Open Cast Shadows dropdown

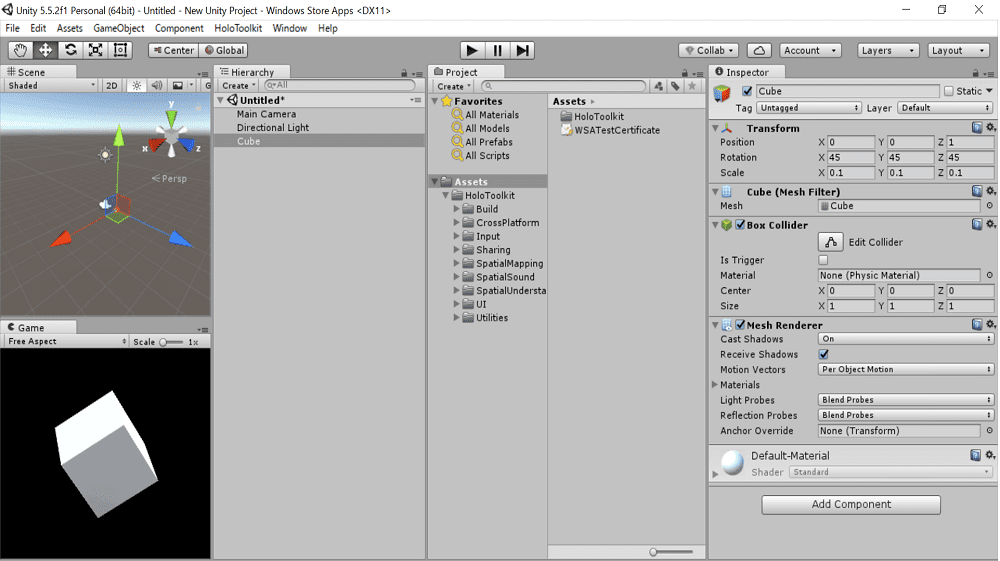pyautogui.click(x=906, y=339)
